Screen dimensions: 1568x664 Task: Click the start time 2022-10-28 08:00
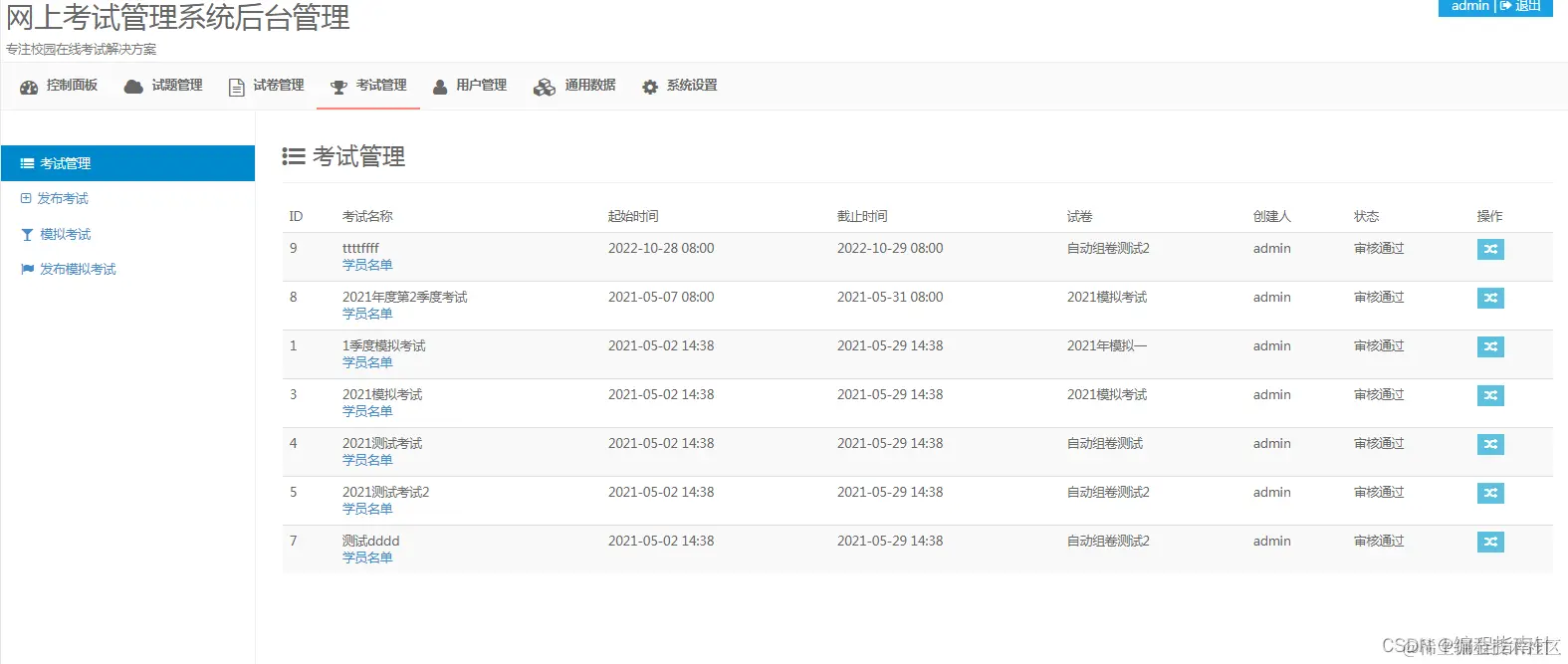pos(661,248)
